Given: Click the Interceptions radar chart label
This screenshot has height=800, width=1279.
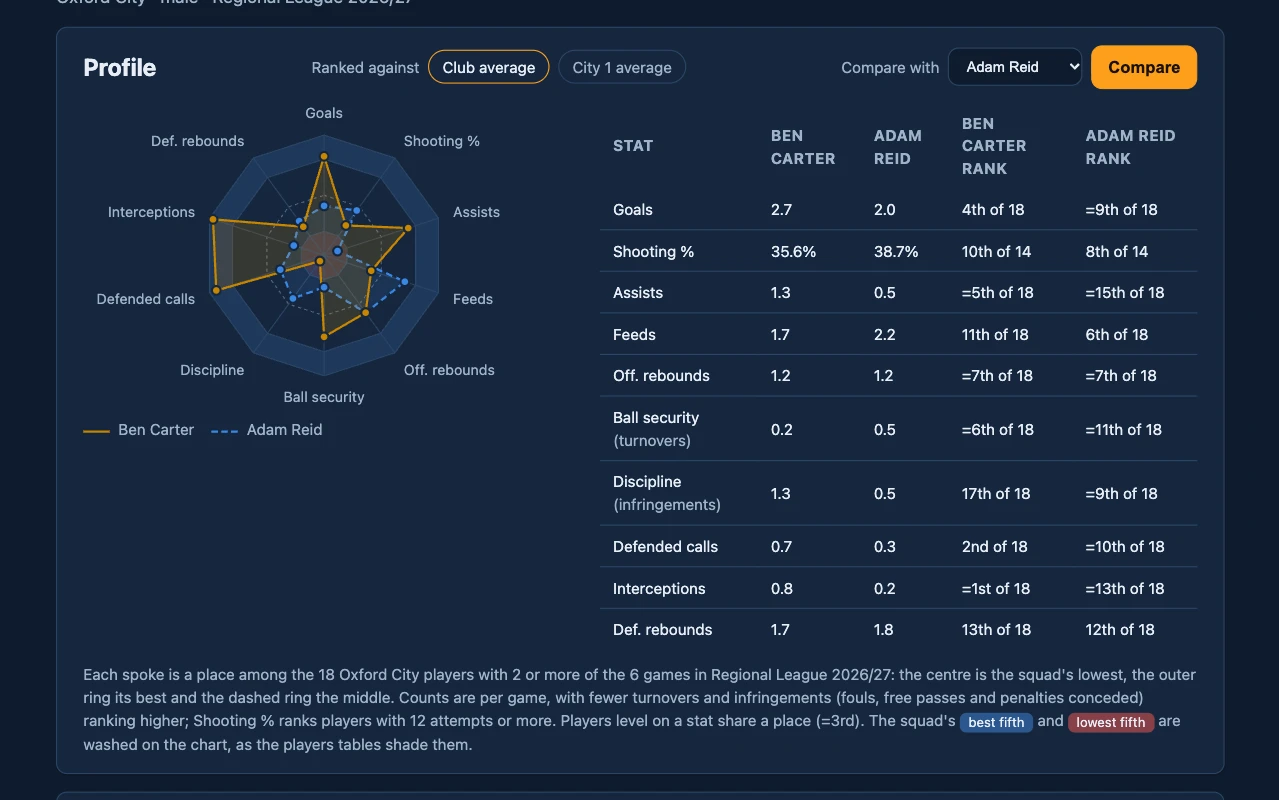Looking at the screenshot, I should [x=151, y=212].
